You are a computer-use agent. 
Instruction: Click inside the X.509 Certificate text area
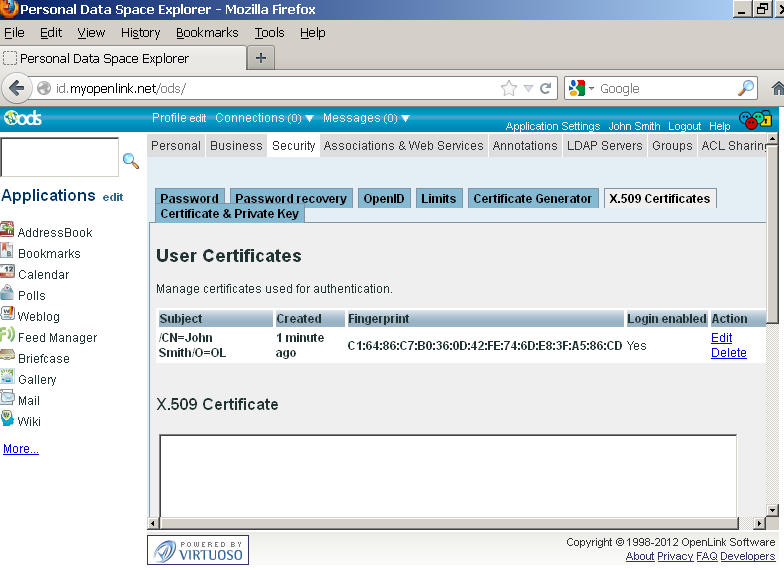[x=447, y=475]
